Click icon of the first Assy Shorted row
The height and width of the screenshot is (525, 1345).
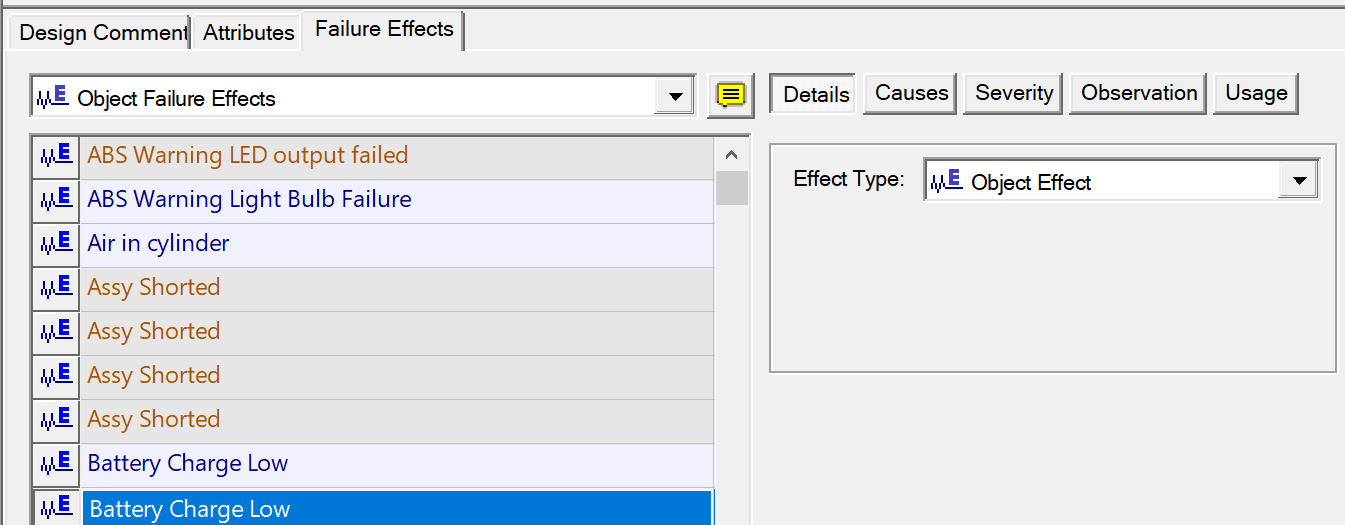55,287
